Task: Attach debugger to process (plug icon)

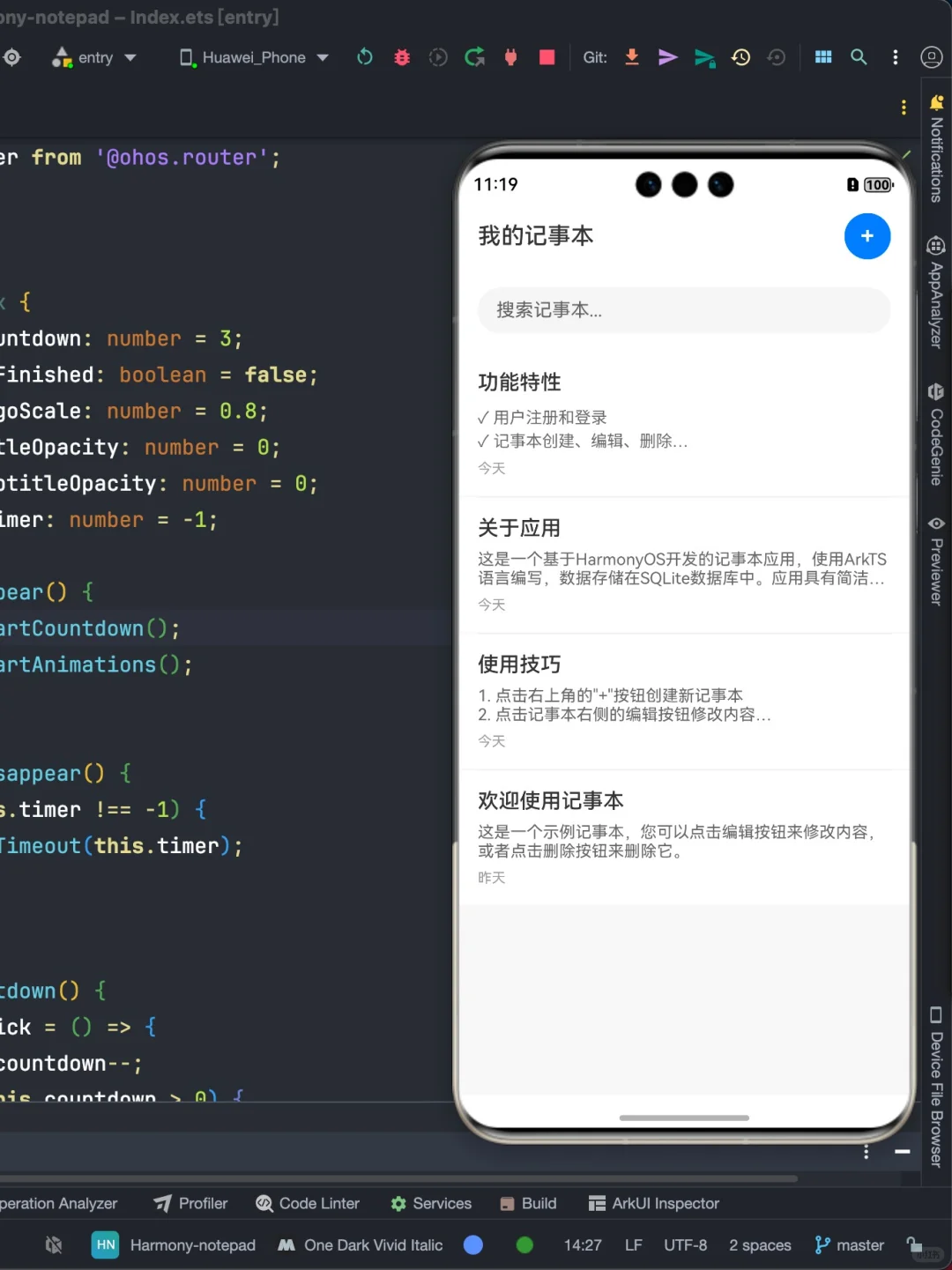Action: pos(511,56)
